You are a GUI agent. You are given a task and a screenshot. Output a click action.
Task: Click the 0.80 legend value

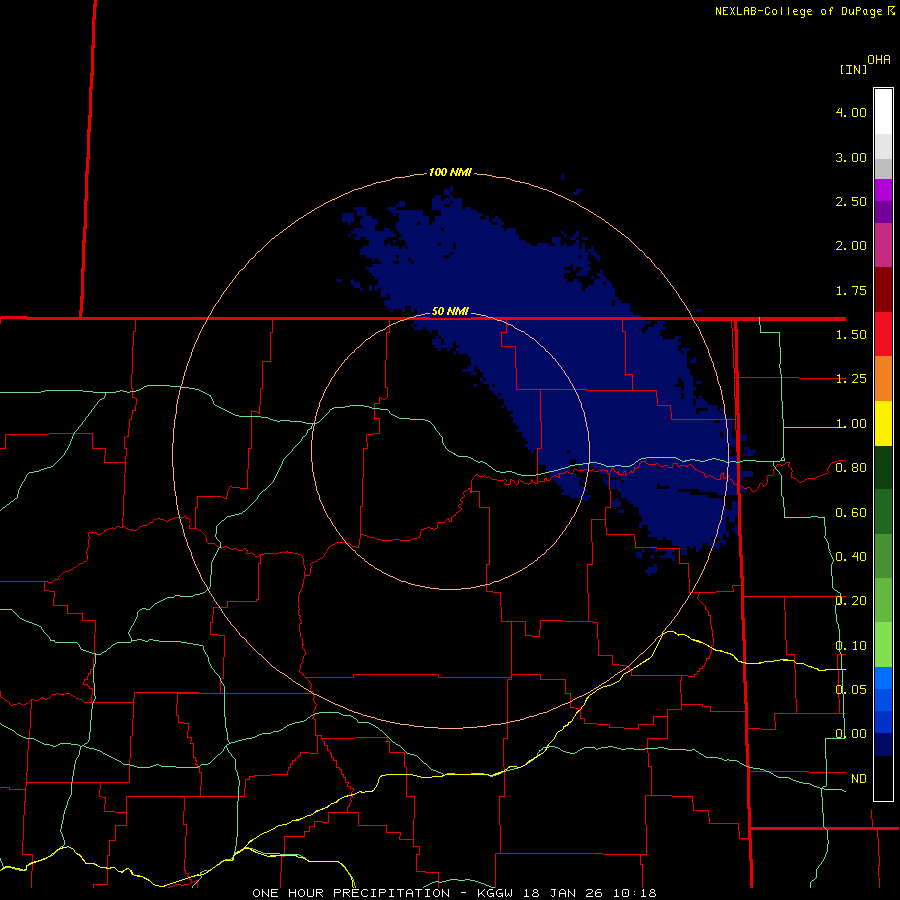pyautogui.click(x=851, y=468)
